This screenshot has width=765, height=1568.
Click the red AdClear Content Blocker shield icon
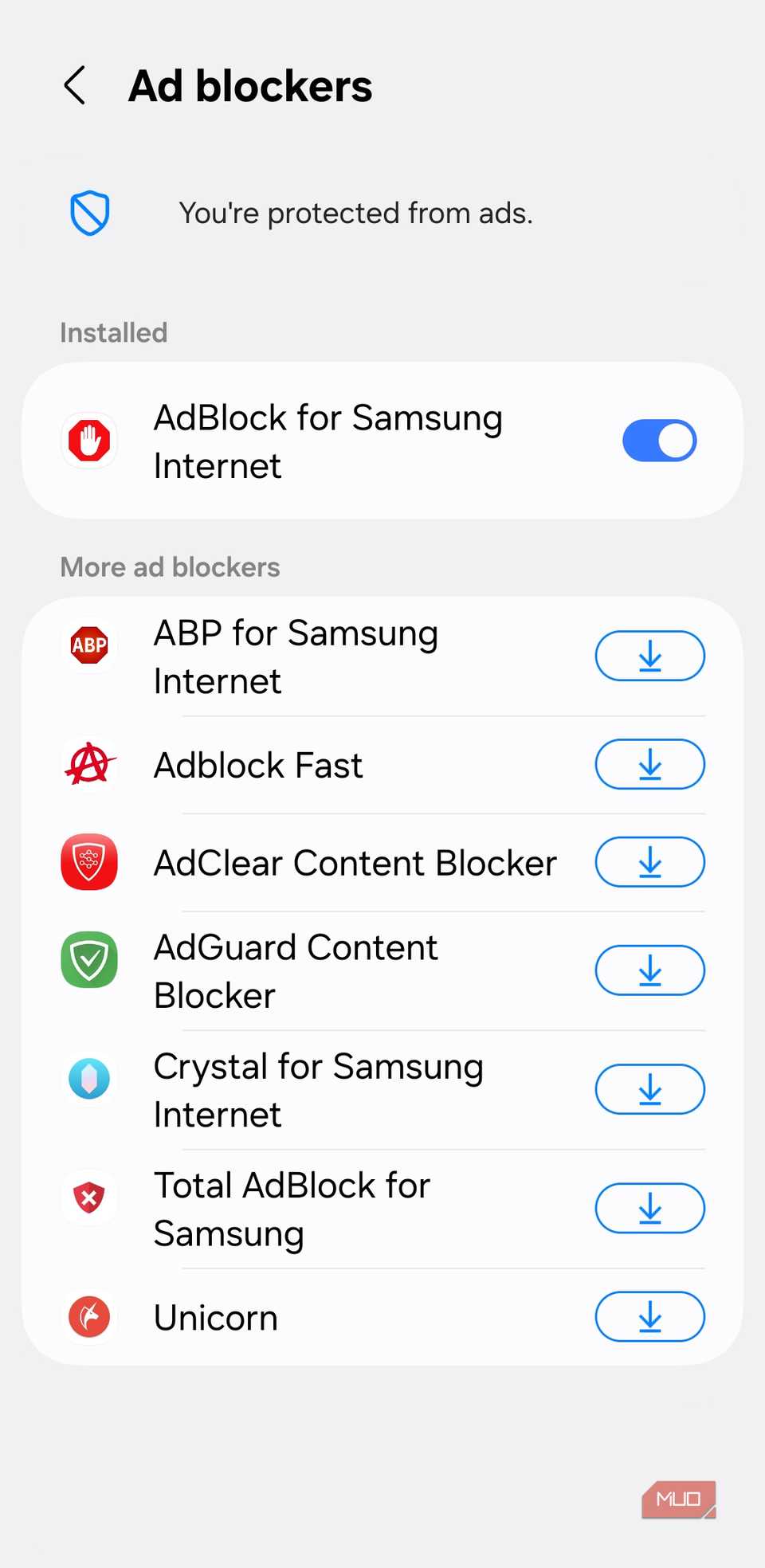coord(88,861)
